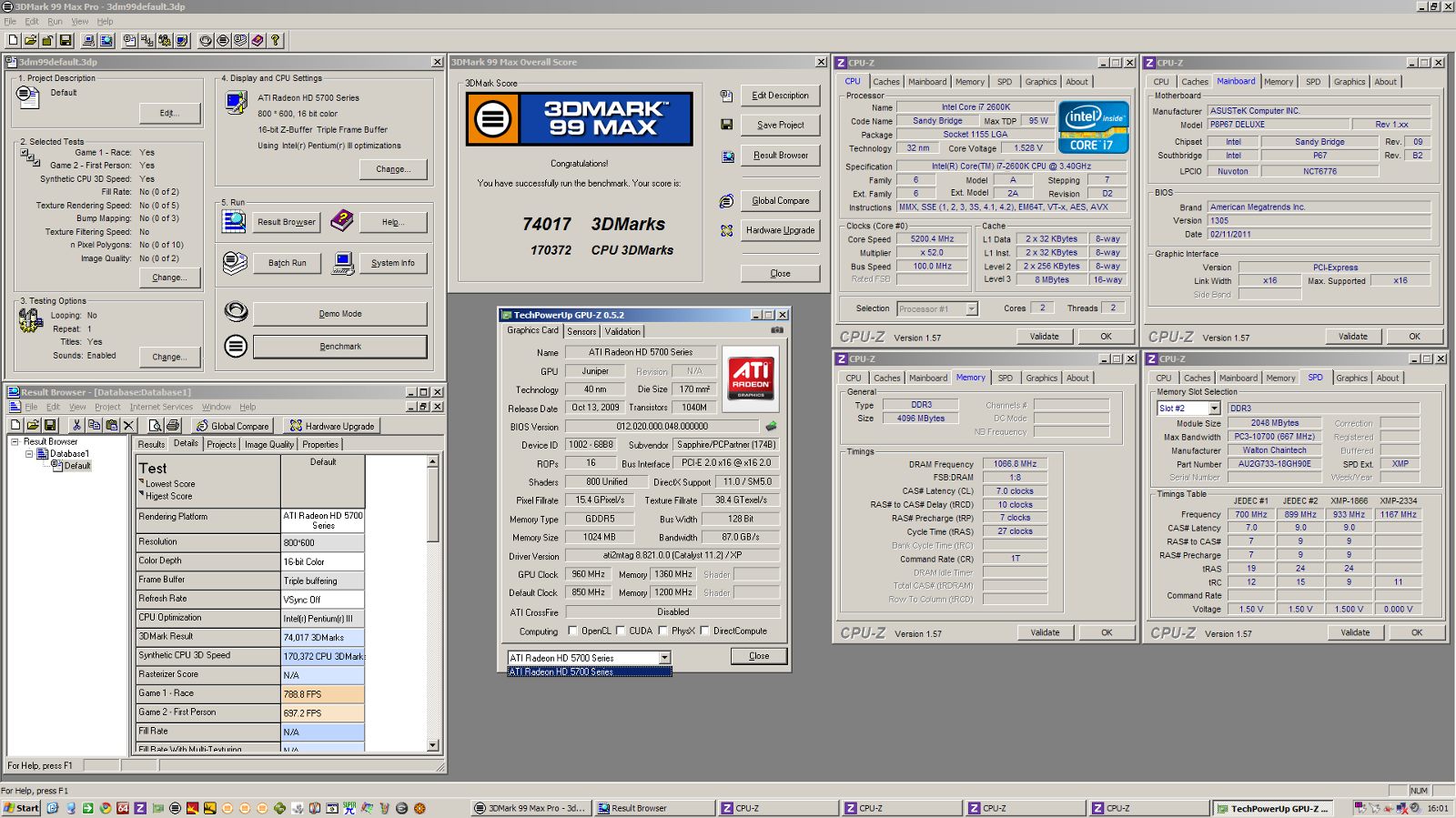
Task: Open System Info via the computer toolbar icon
Action: (x=88, y=40)
